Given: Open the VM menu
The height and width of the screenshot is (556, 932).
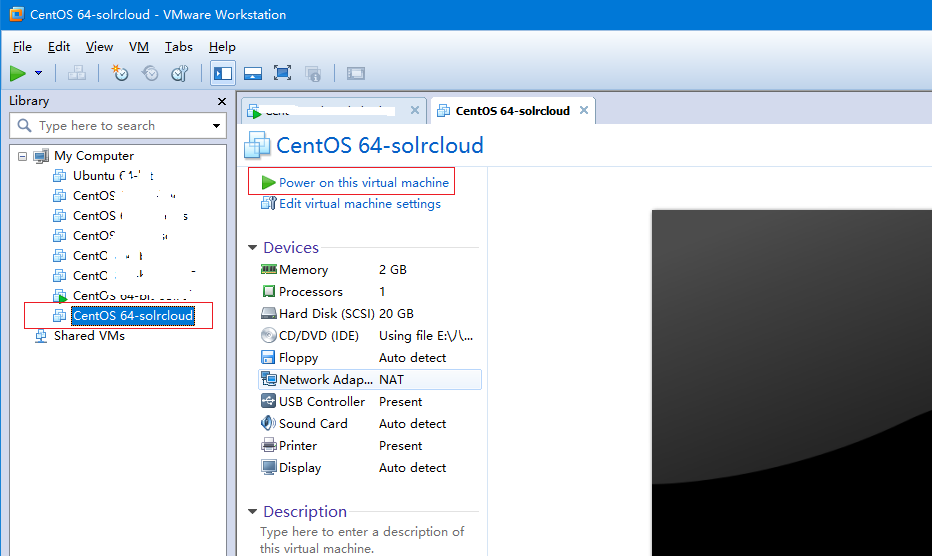Looking at the screenshot, I should [x=138, y=46].
